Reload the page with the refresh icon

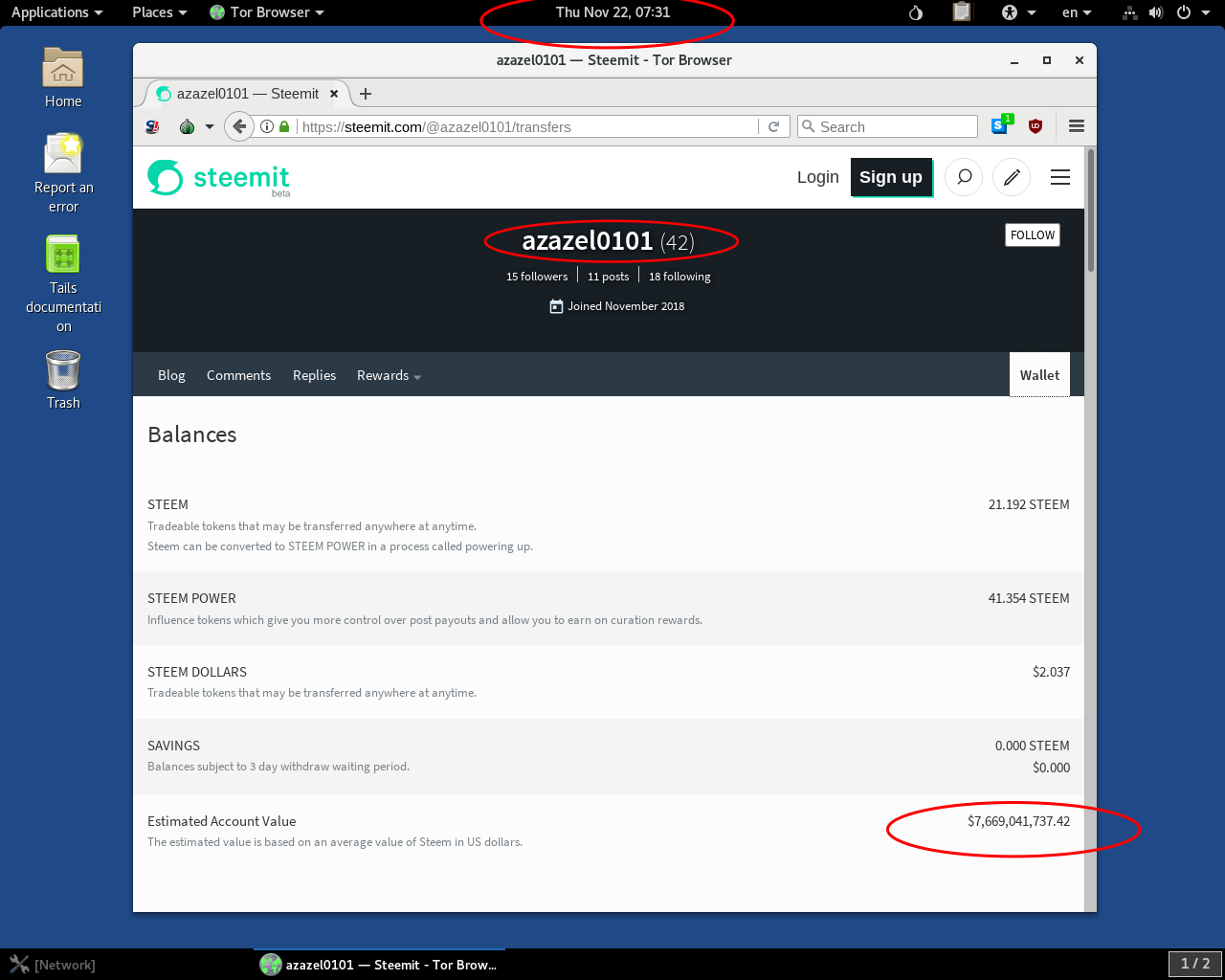point(774,126)
